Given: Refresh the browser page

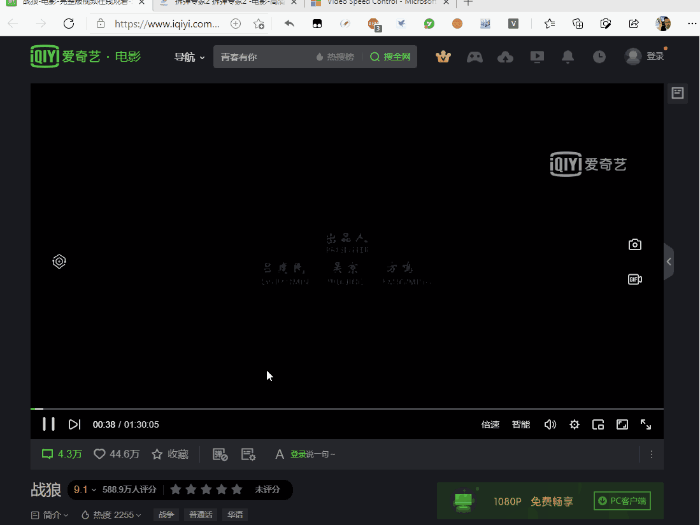Looking at the screenshot, I should pyautogui.click(x=69, y=24).
